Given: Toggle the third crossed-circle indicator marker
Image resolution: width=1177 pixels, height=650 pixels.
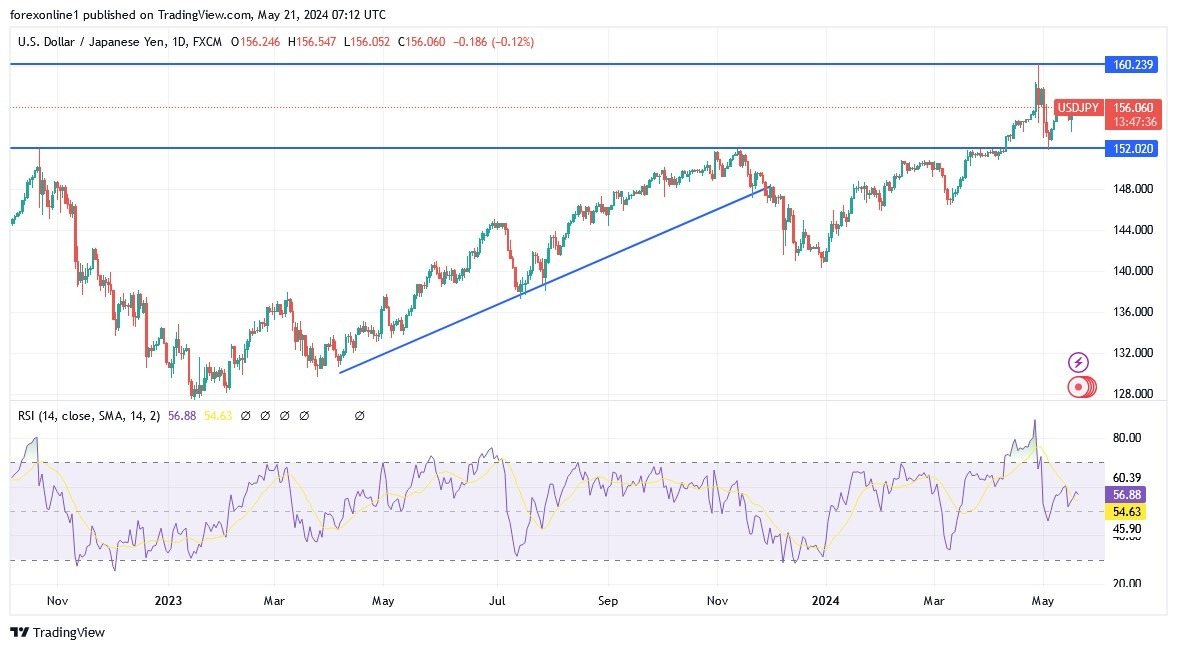Looking at the screenshot, I should pyautogui.click(x=285, y=415).
